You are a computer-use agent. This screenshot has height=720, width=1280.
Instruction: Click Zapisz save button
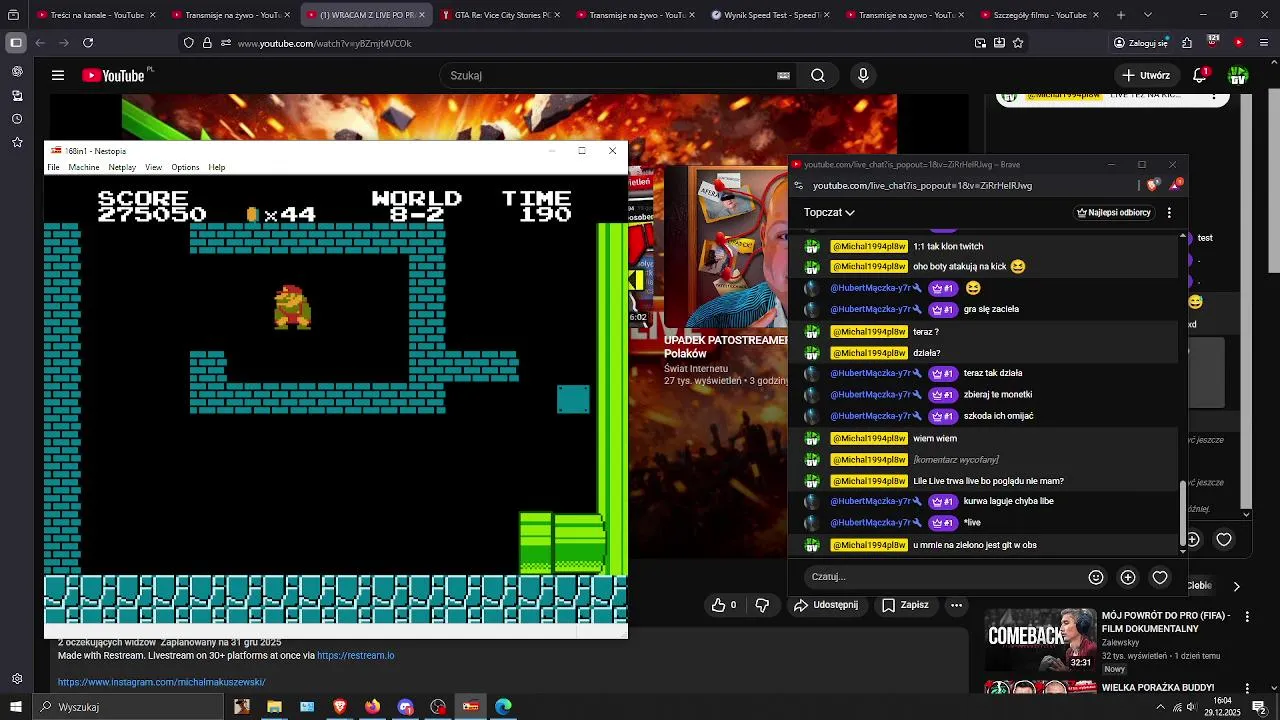click(x=905, y=605)
